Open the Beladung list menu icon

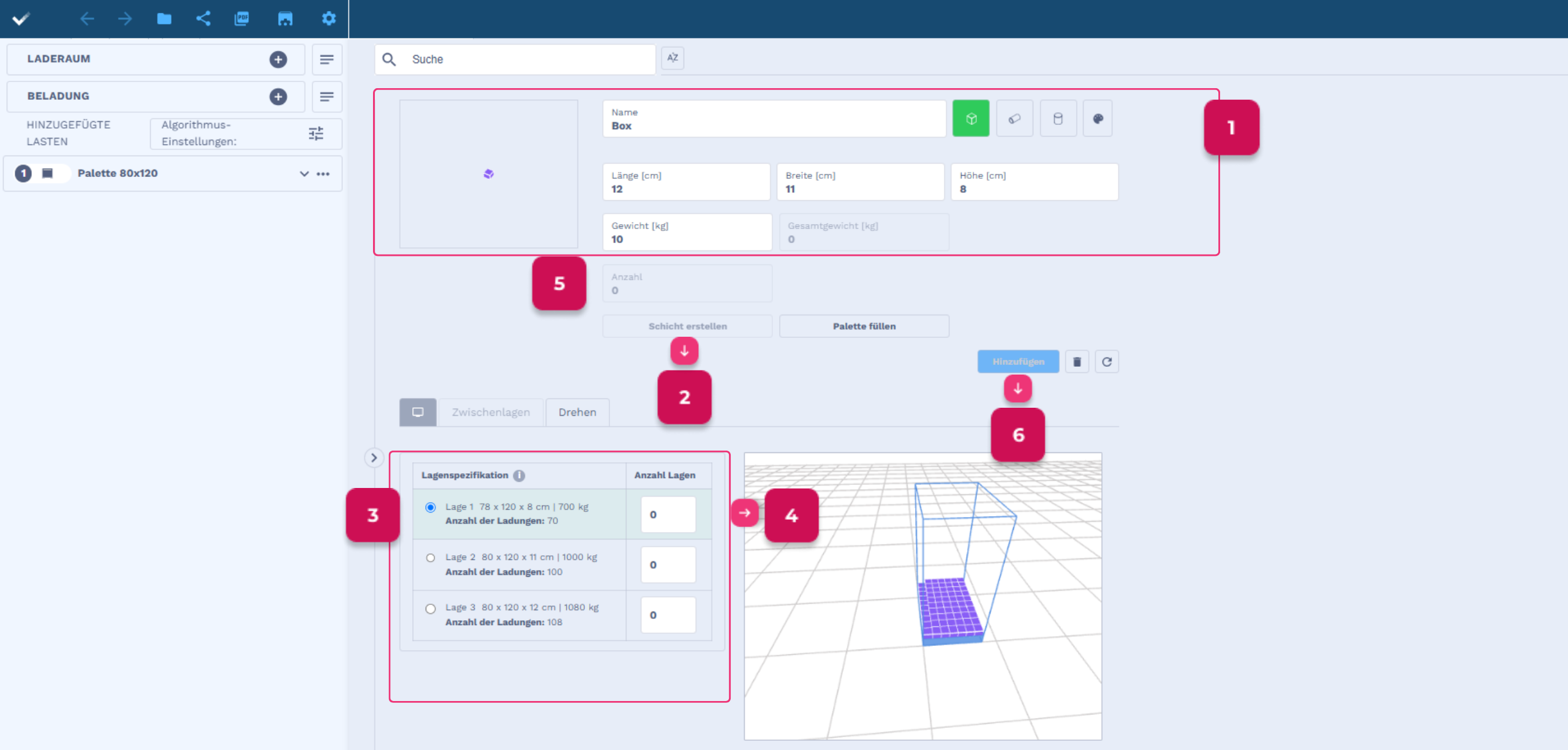[x=327, y=97]
